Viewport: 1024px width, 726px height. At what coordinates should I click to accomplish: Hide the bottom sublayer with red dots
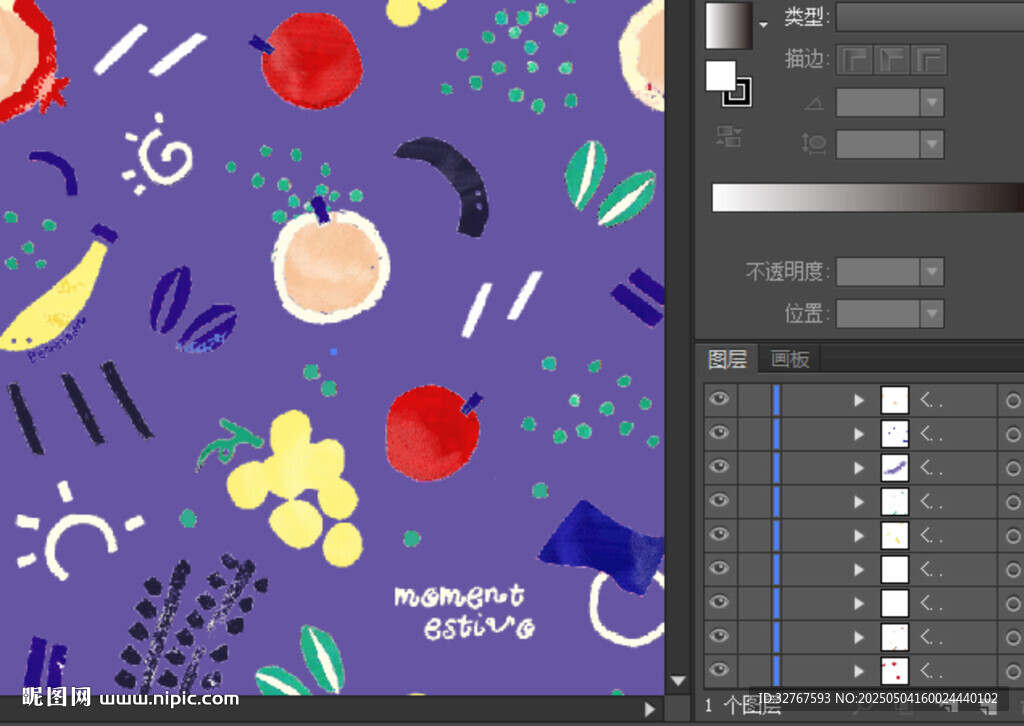[718, 669]
